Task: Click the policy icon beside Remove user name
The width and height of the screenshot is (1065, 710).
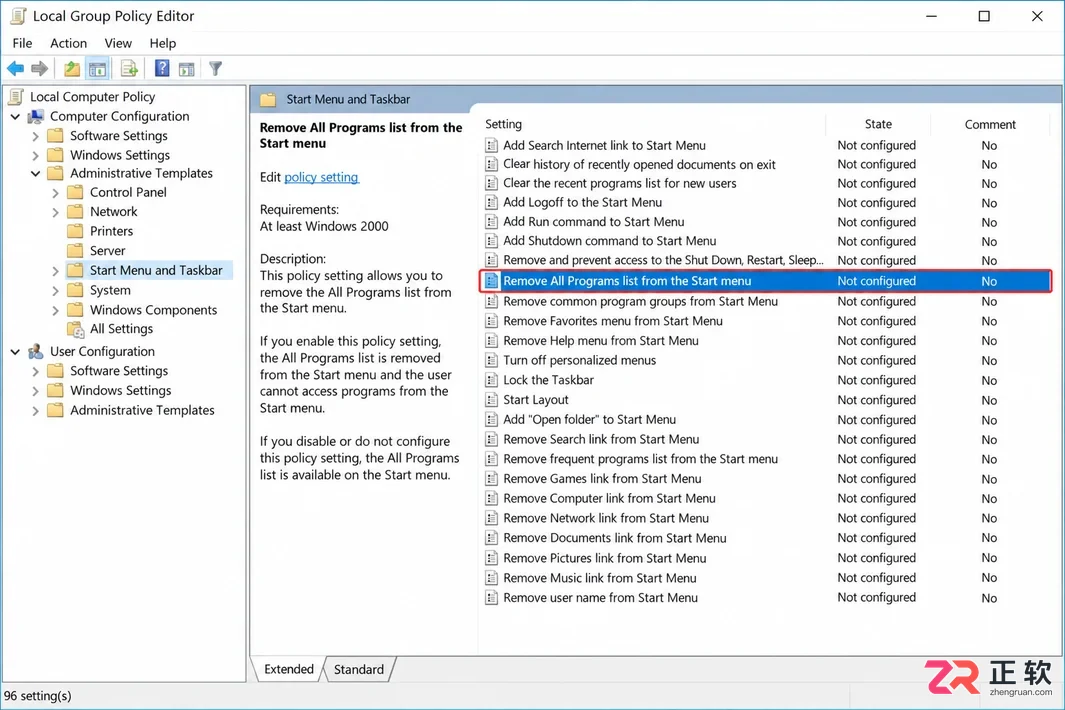Action: [x=491, y=598]
